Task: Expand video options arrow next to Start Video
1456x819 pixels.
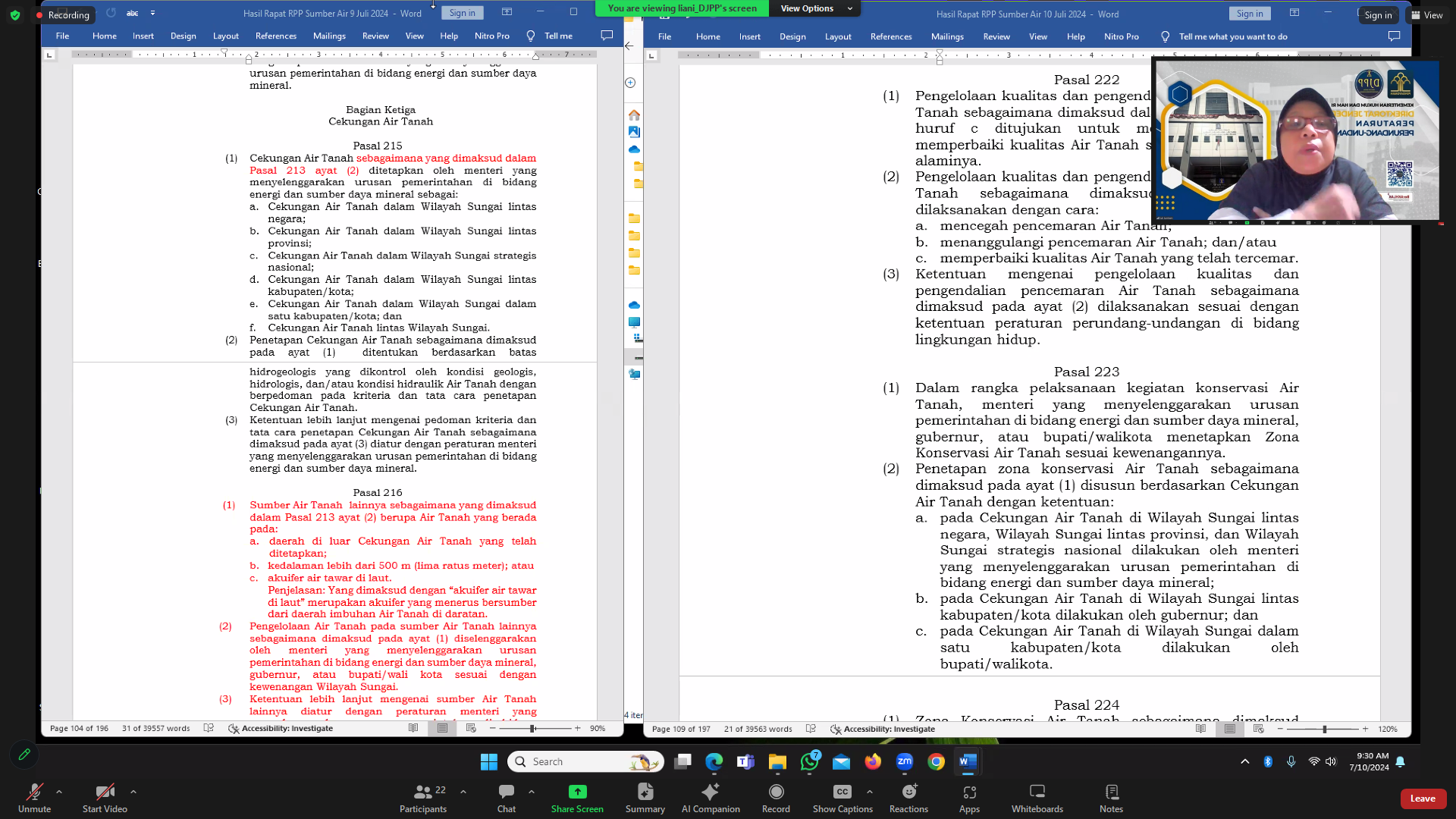Action: (133, 791)
